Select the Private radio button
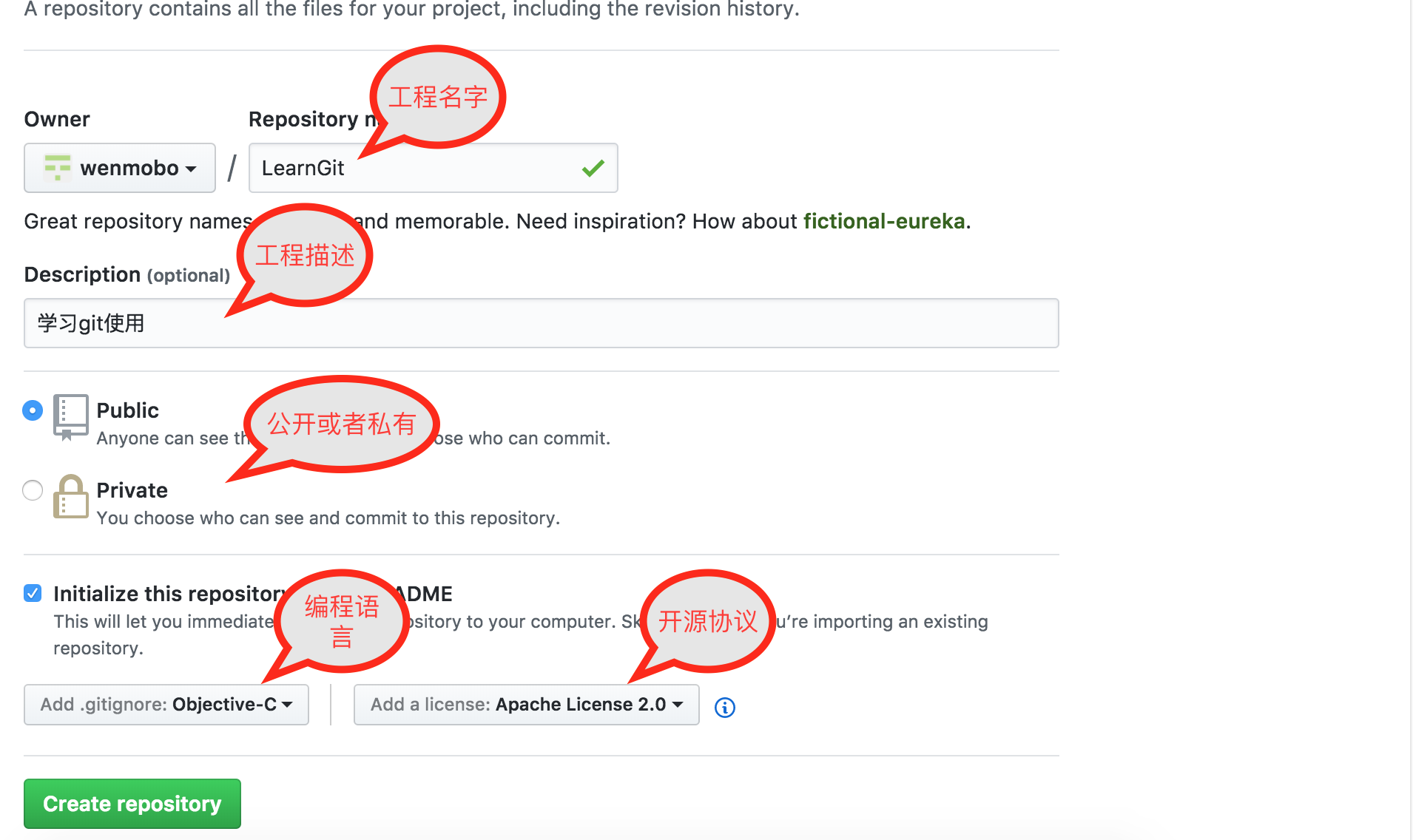Image resolution: width=1413 pixels, height=840 pixels. (x=33, y=490)
